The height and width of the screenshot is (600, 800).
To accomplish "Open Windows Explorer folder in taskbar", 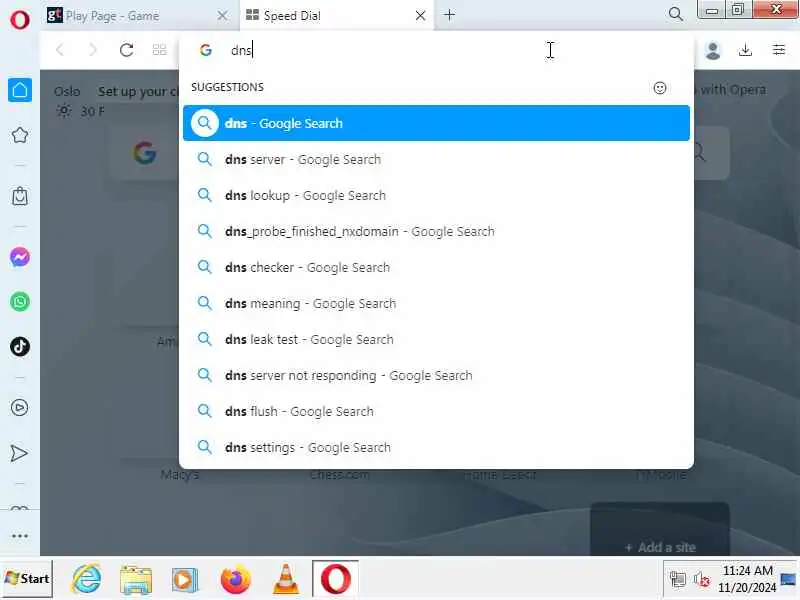I will coord(136,580).
